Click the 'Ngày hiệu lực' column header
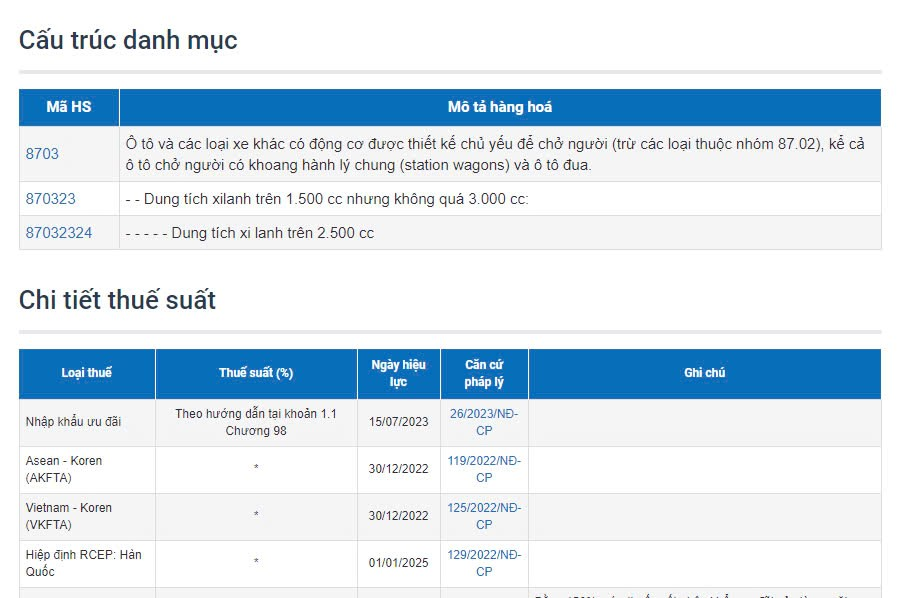The width and height of the screenshot is (921, 598). pyautogui.click(x=398, y=373)
